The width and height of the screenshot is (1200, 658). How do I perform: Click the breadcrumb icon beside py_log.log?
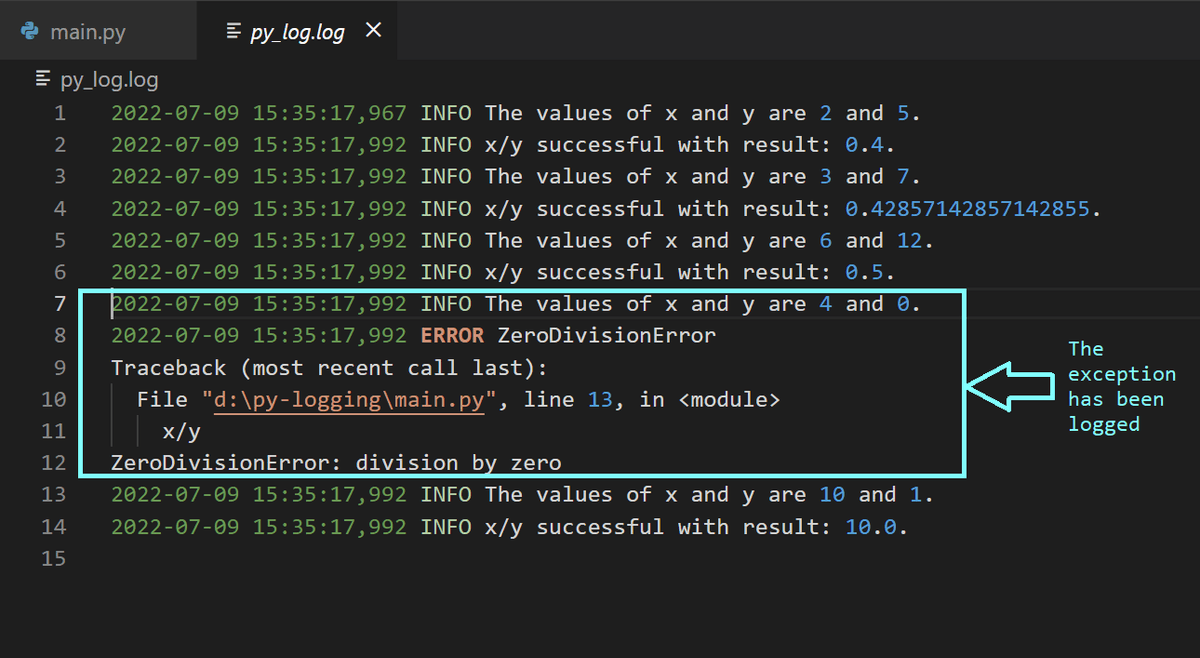tap(41, 78)
